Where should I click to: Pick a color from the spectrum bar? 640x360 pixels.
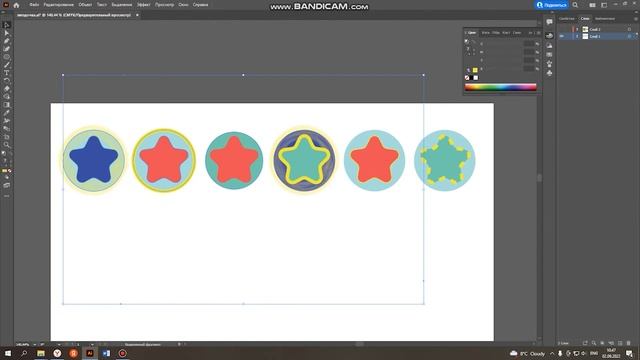(x=501, y=87)
